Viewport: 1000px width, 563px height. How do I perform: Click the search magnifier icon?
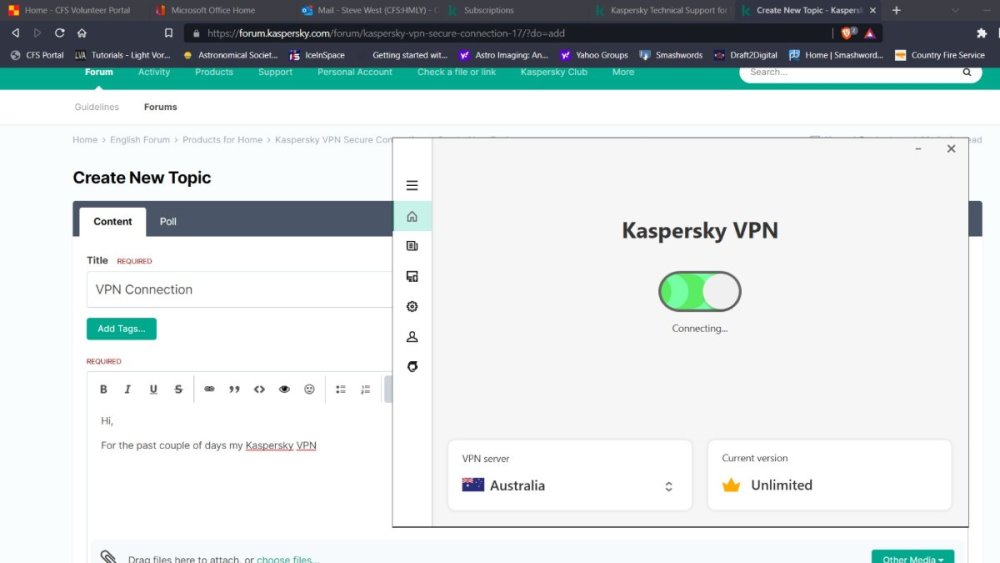pos(967,72)
